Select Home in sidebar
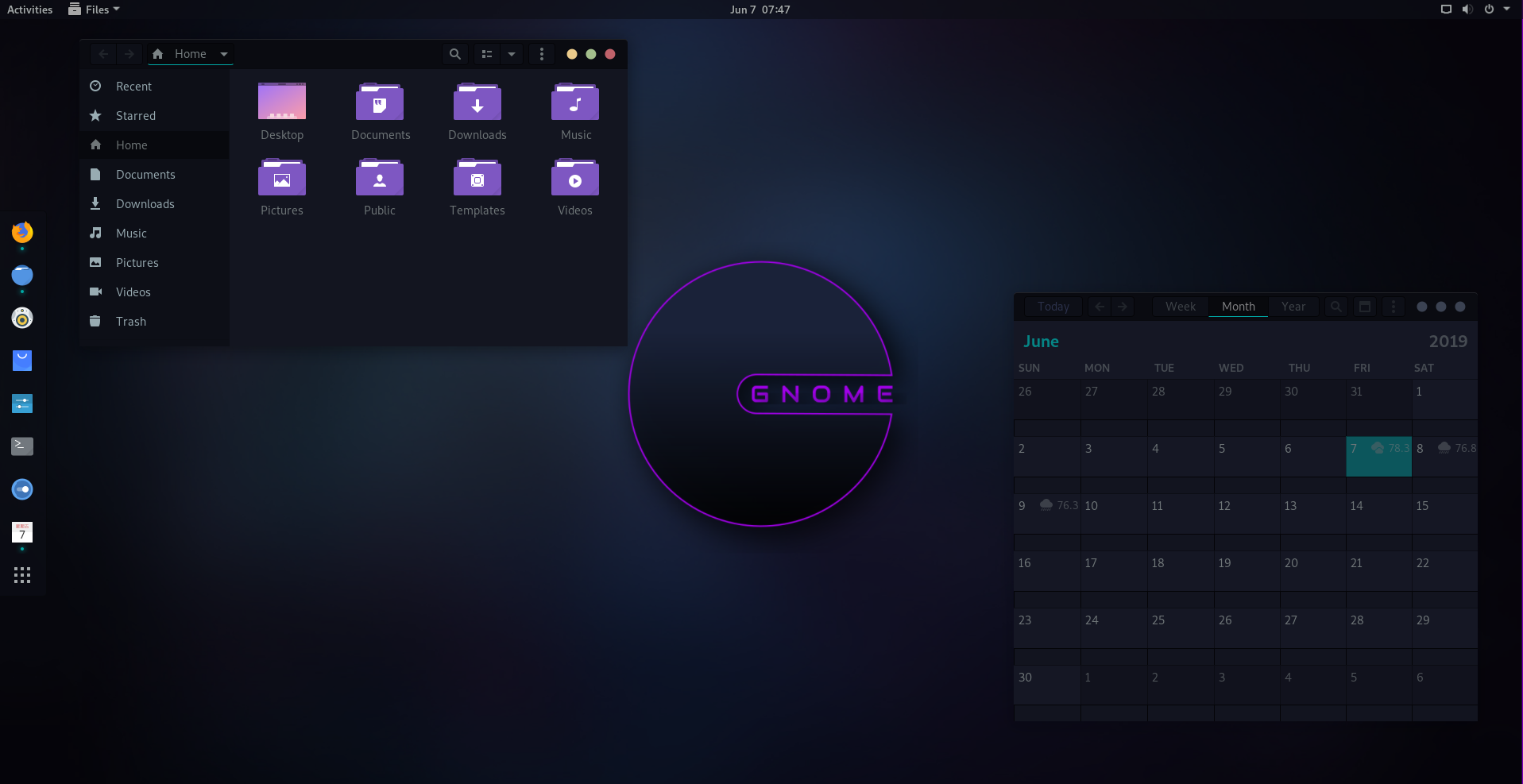1523x784 pixels. [154, 145]
